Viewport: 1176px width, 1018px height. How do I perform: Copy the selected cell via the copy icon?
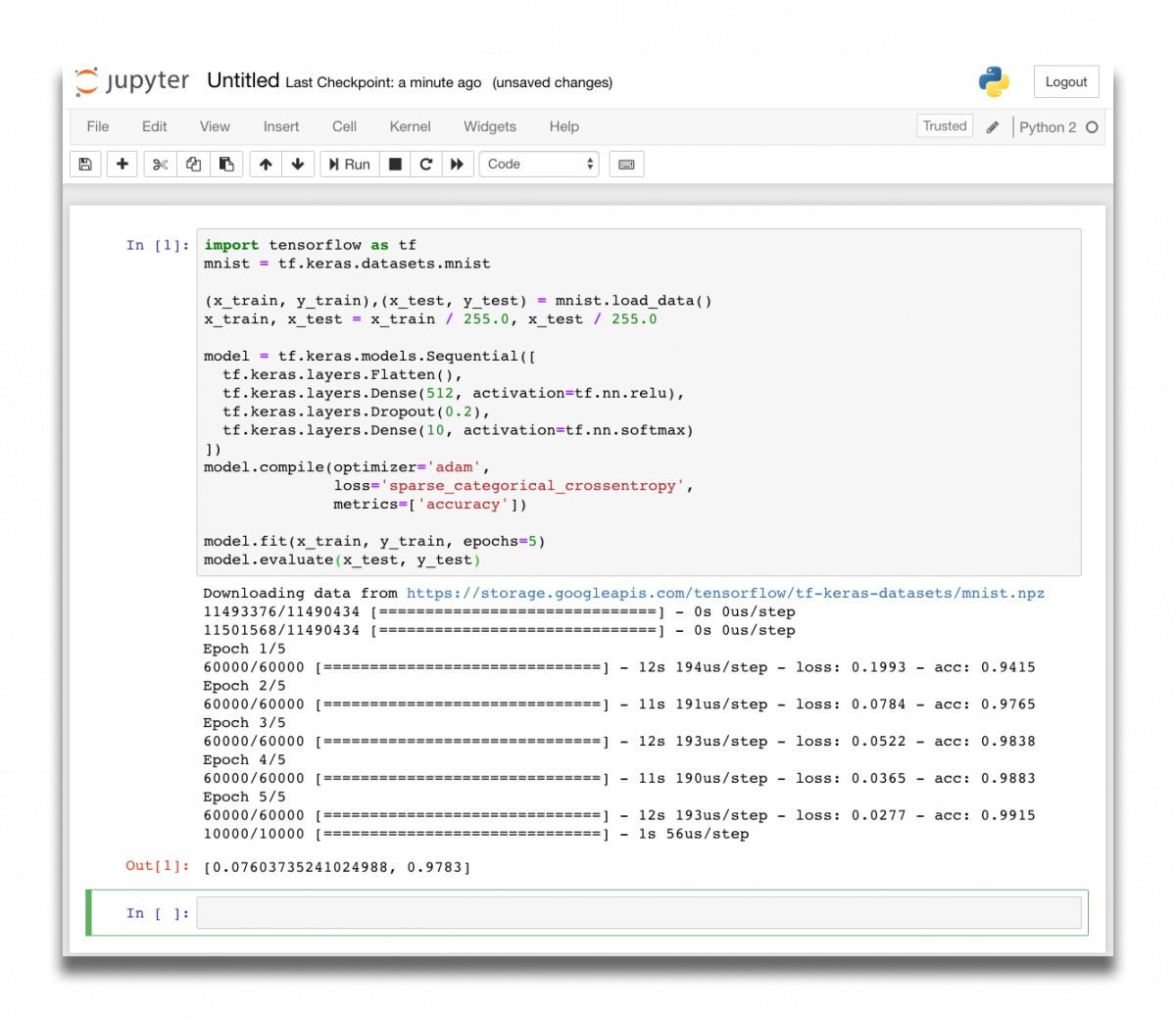(x=193, y=164)
